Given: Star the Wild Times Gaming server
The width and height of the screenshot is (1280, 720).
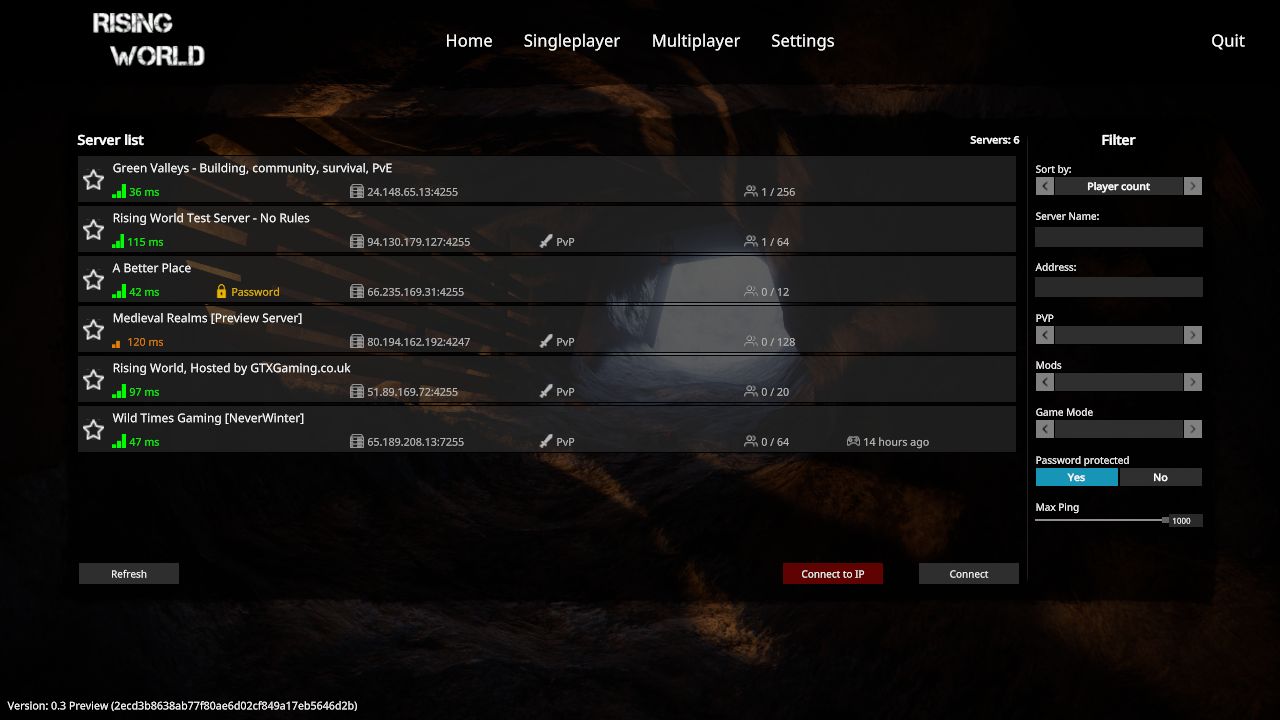Looking at the screenshot, I should (93, 430).
